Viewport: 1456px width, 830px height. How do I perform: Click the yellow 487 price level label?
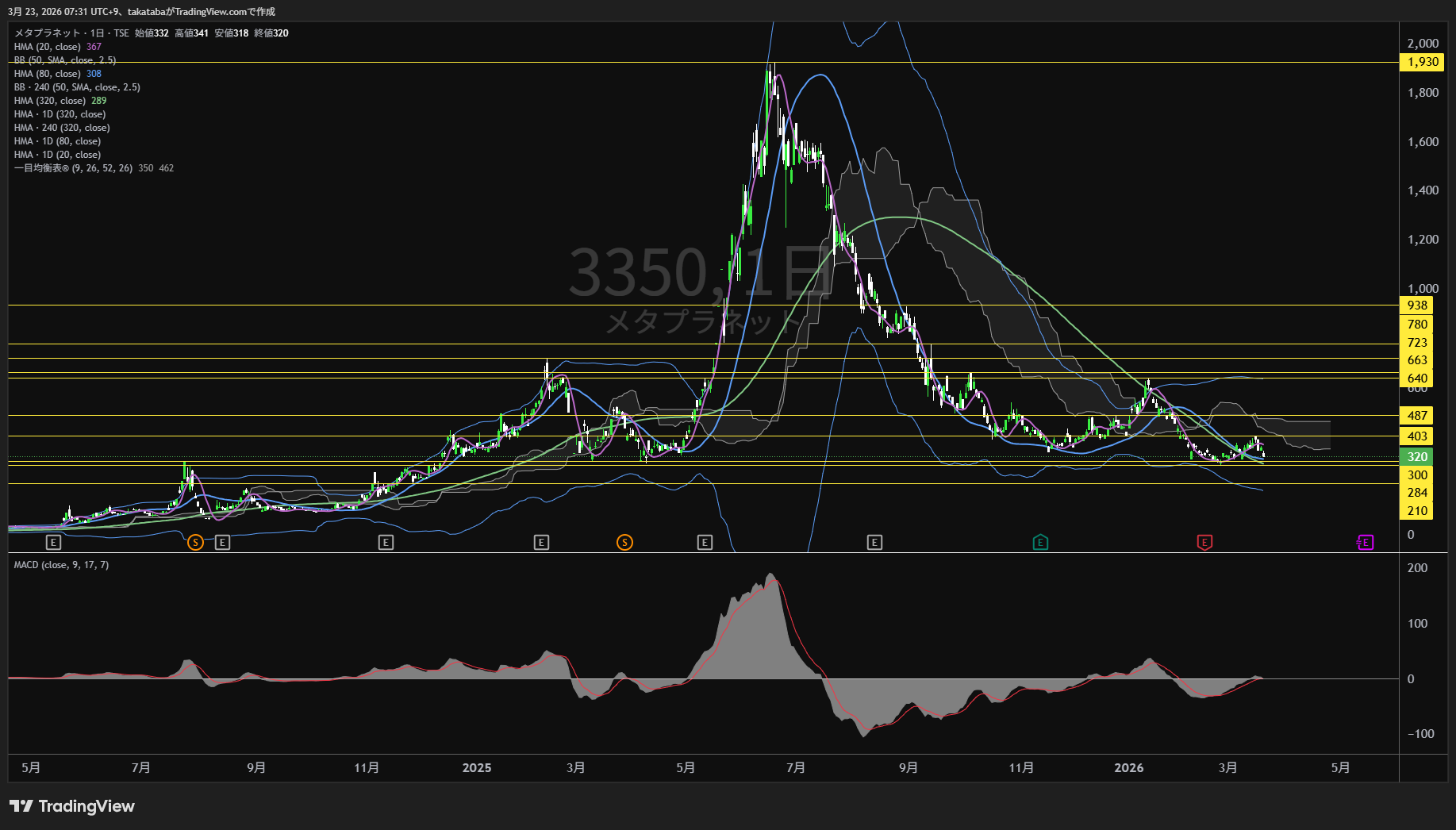(x=1417, y=416)
